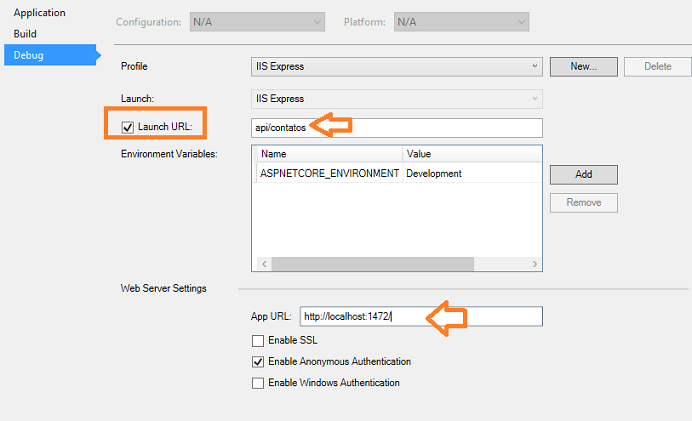This screenshot has width=692, height=421.
Task: Select the Debug tab
Action: [50, 55]
